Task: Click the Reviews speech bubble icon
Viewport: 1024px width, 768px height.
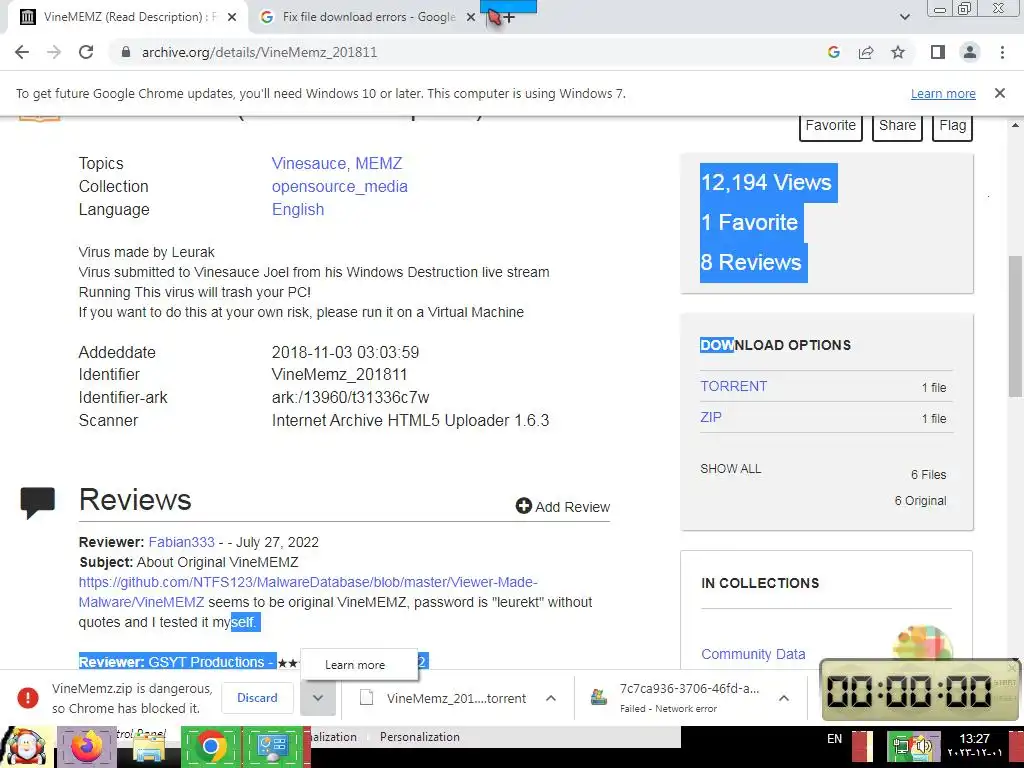Action: (38, 503)
